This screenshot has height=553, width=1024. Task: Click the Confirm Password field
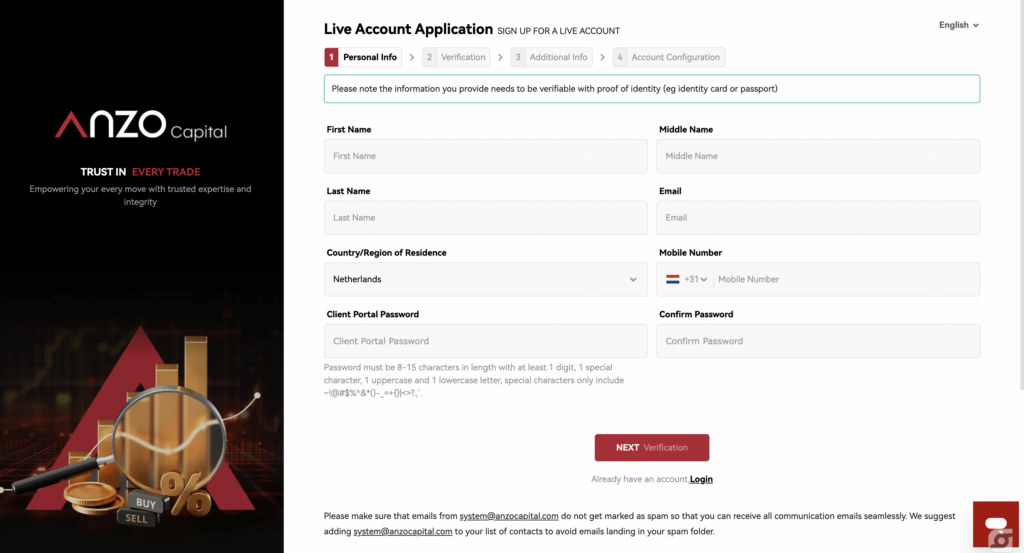(817, 341)
